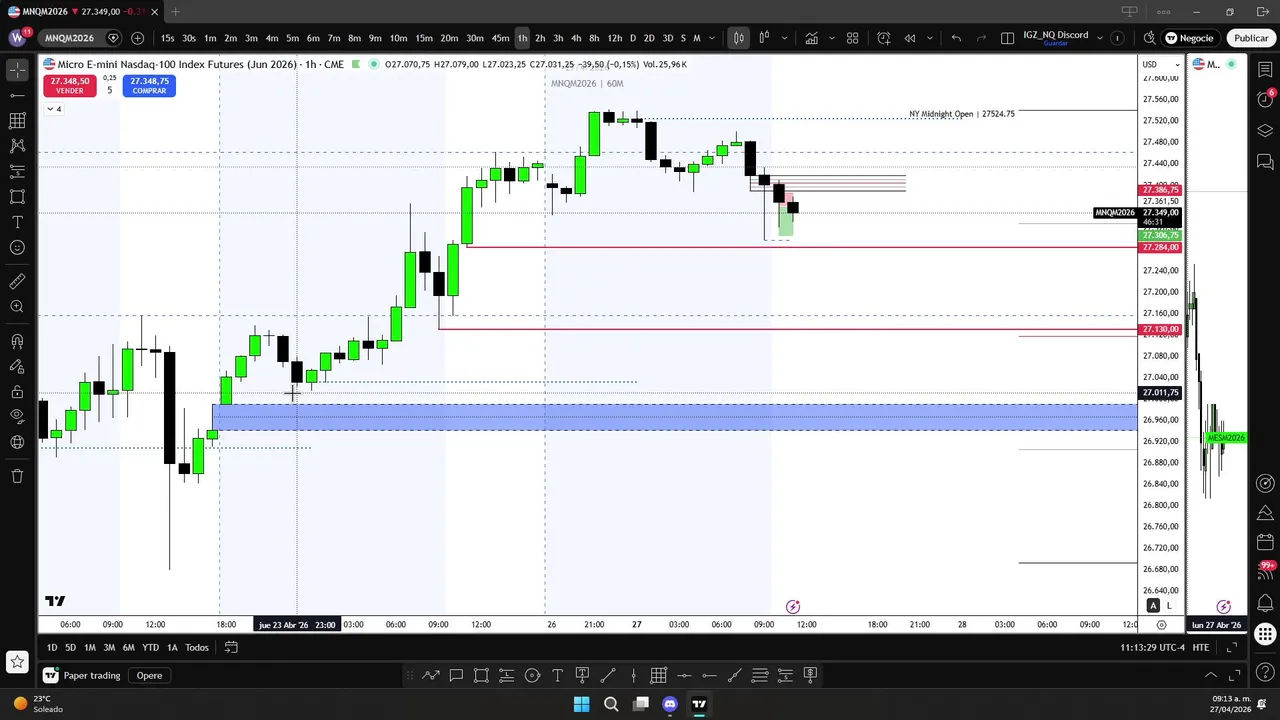The height and width of the screenshot is (720, 1280).
Task: Open the chat speech-bubble panel
Action: pos(1265,162)
